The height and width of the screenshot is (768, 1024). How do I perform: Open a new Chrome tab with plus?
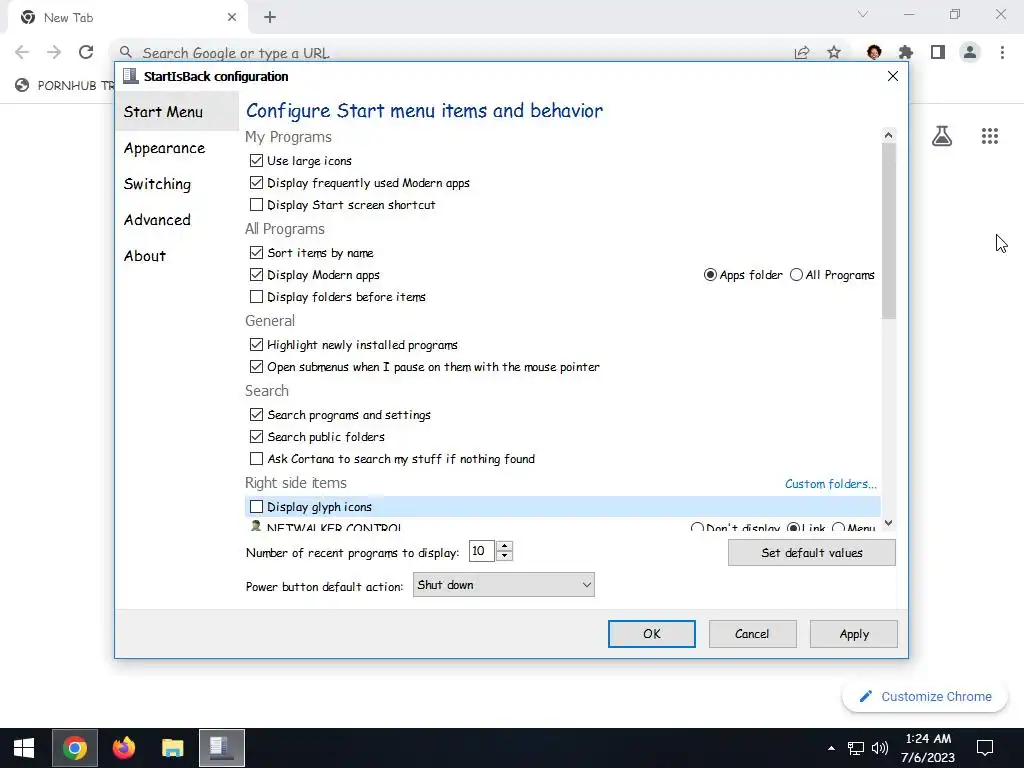(x=270, y=18)
